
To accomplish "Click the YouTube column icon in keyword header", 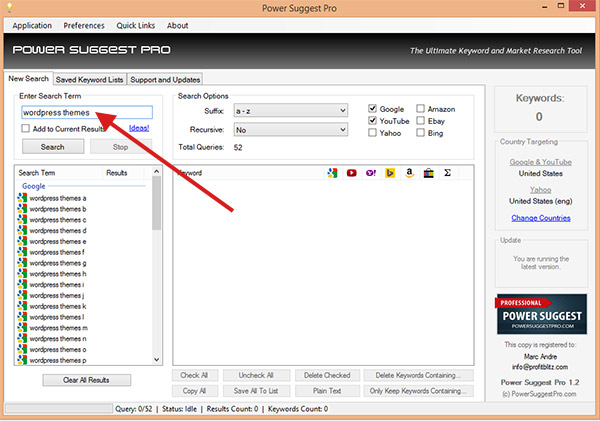I will (351, 173).
